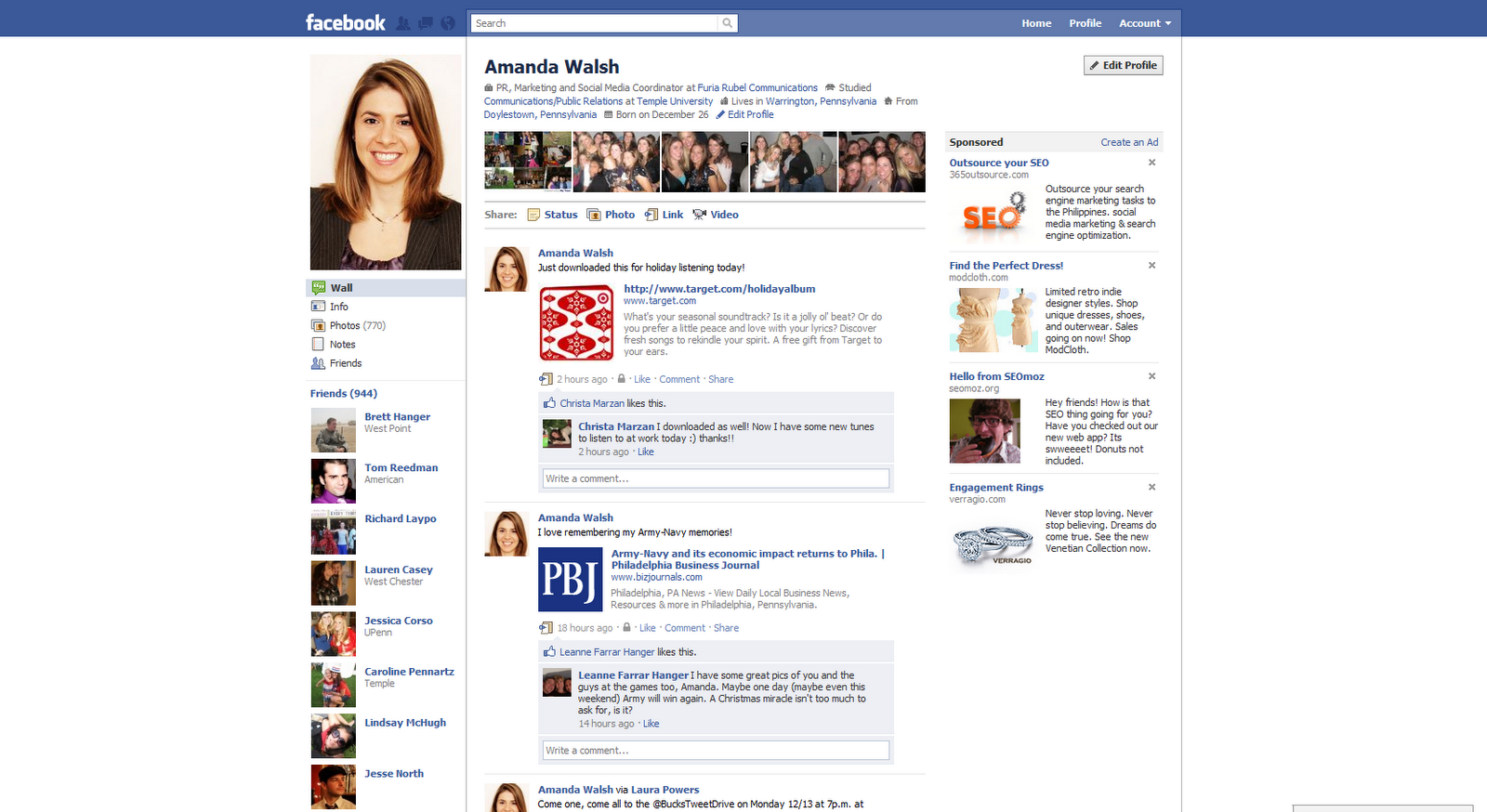Click the Friends icon in sidebar
1487x812 pixels.
pos(318,363)
